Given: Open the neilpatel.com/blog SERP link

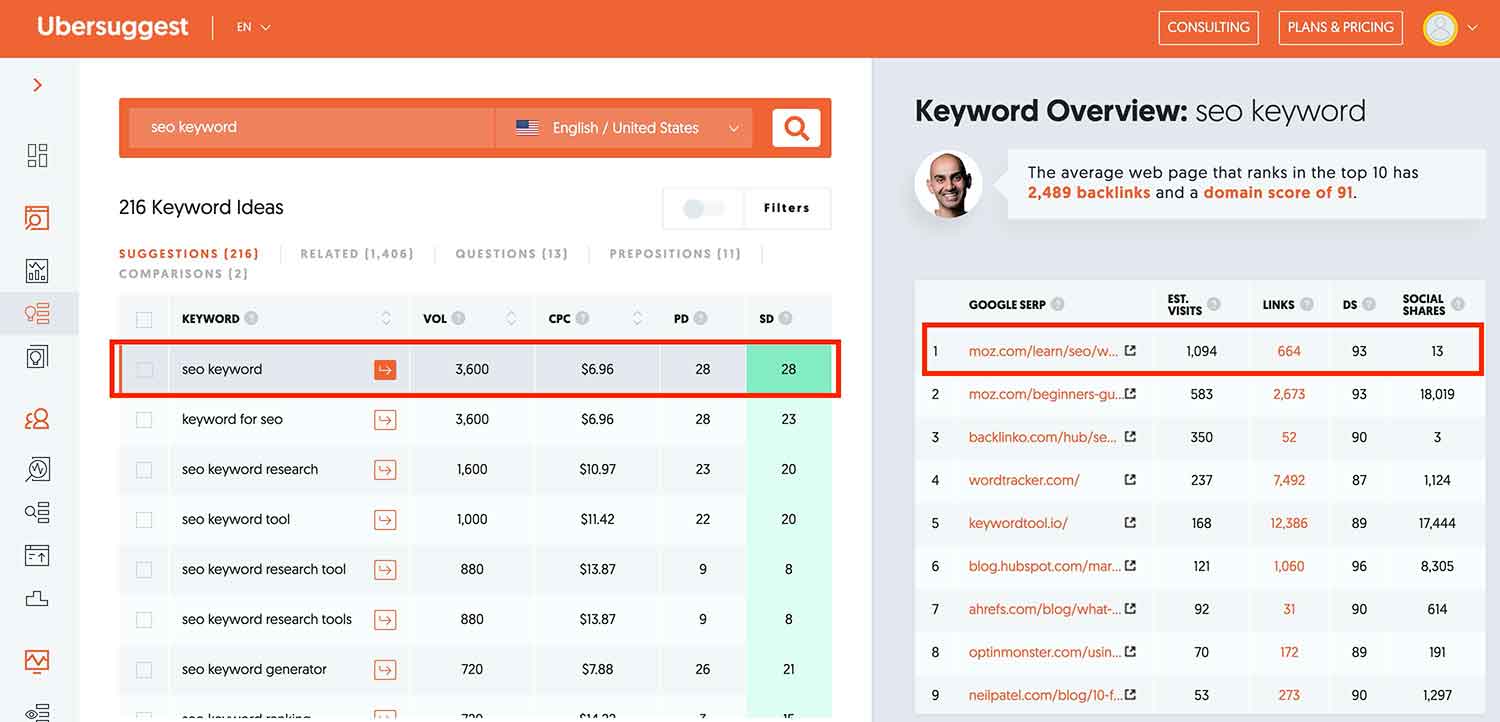Looking at the screenshot, I should tap(1044, 695).
